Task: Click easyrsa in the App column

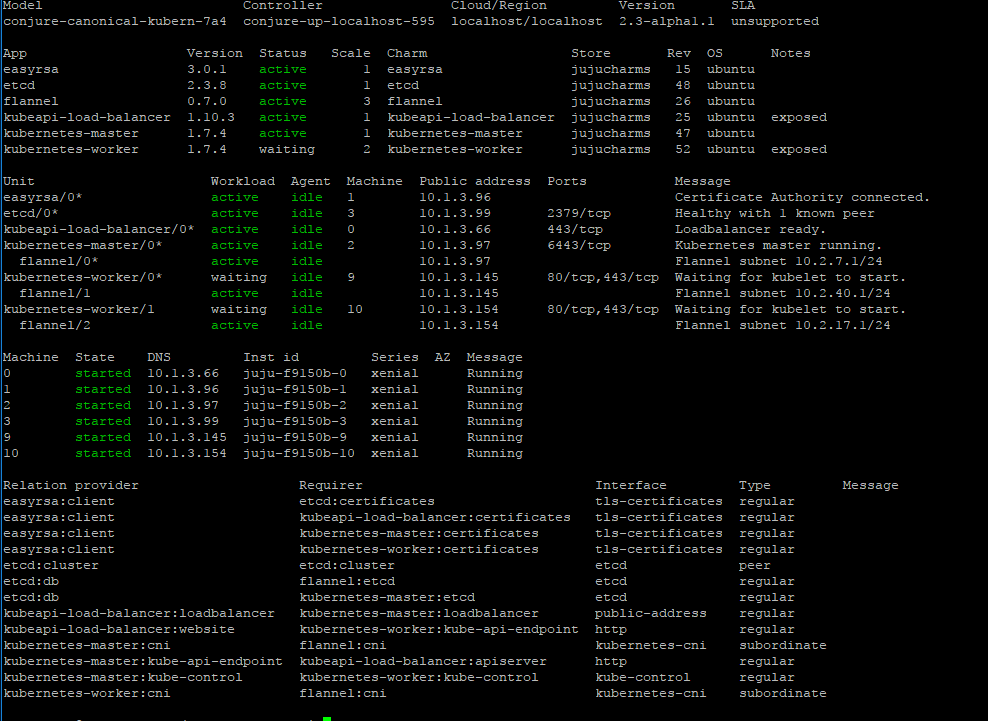Action: point(31,69)
